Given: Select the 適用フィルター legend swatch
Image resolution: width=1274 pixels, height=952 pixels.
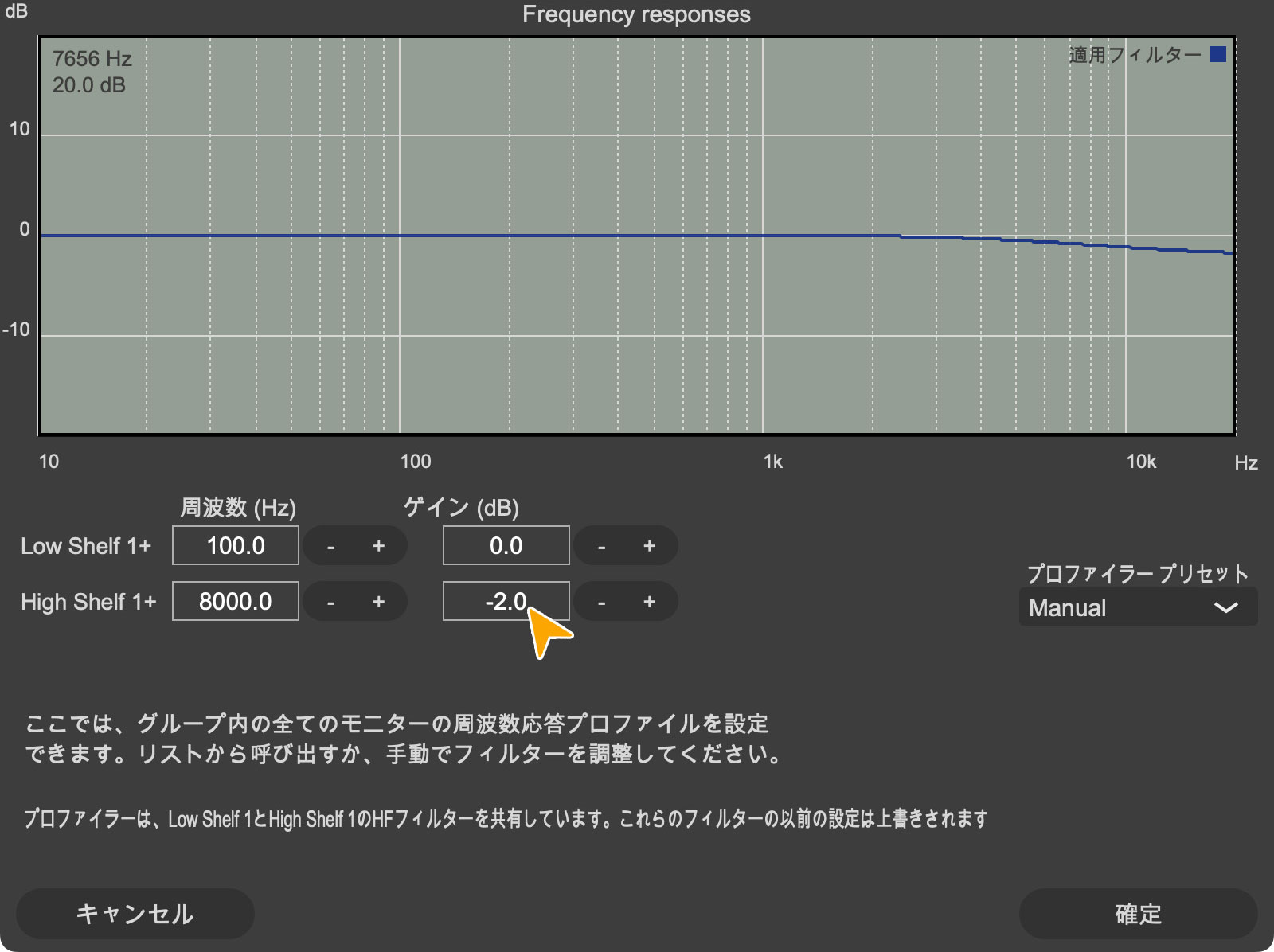Looking at the screenshot, I should click(x=1217, y=54).
